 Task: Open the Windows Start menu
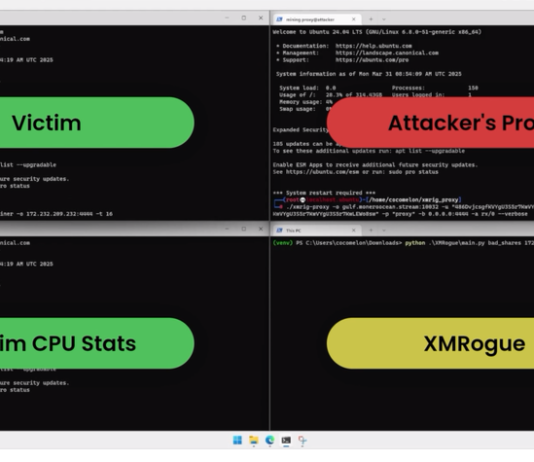237,440
